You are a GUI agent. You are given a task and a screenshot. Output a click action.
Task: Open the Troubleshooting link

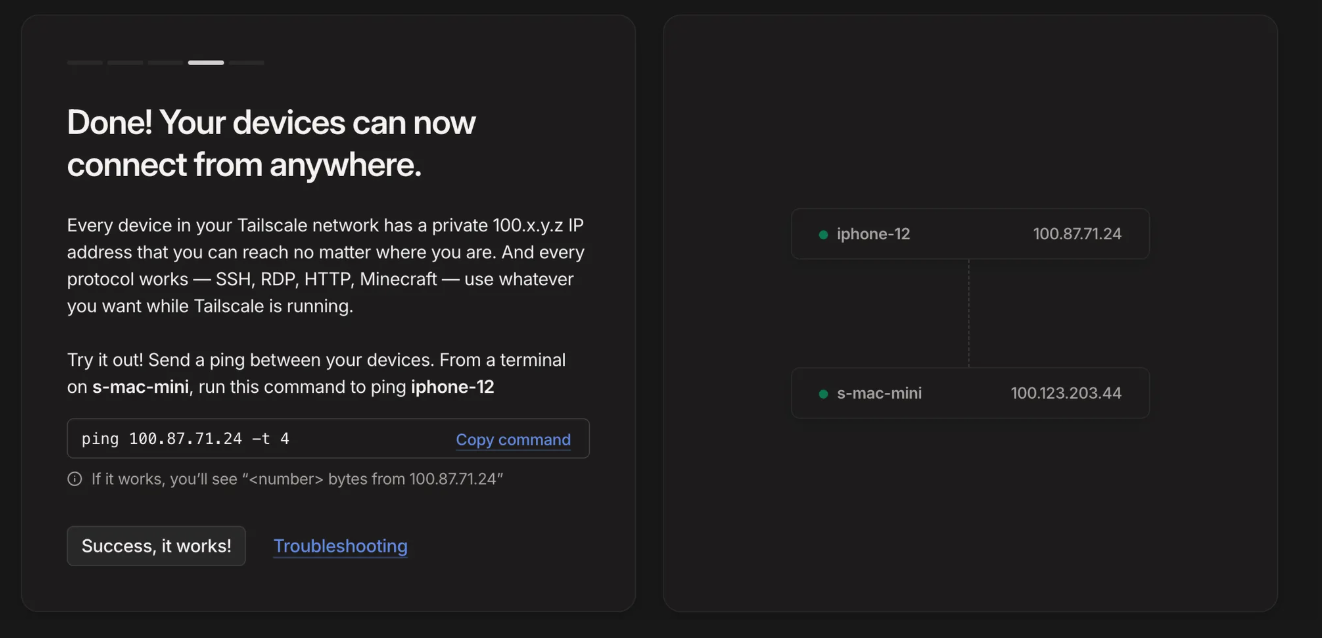tap(340, 546)
